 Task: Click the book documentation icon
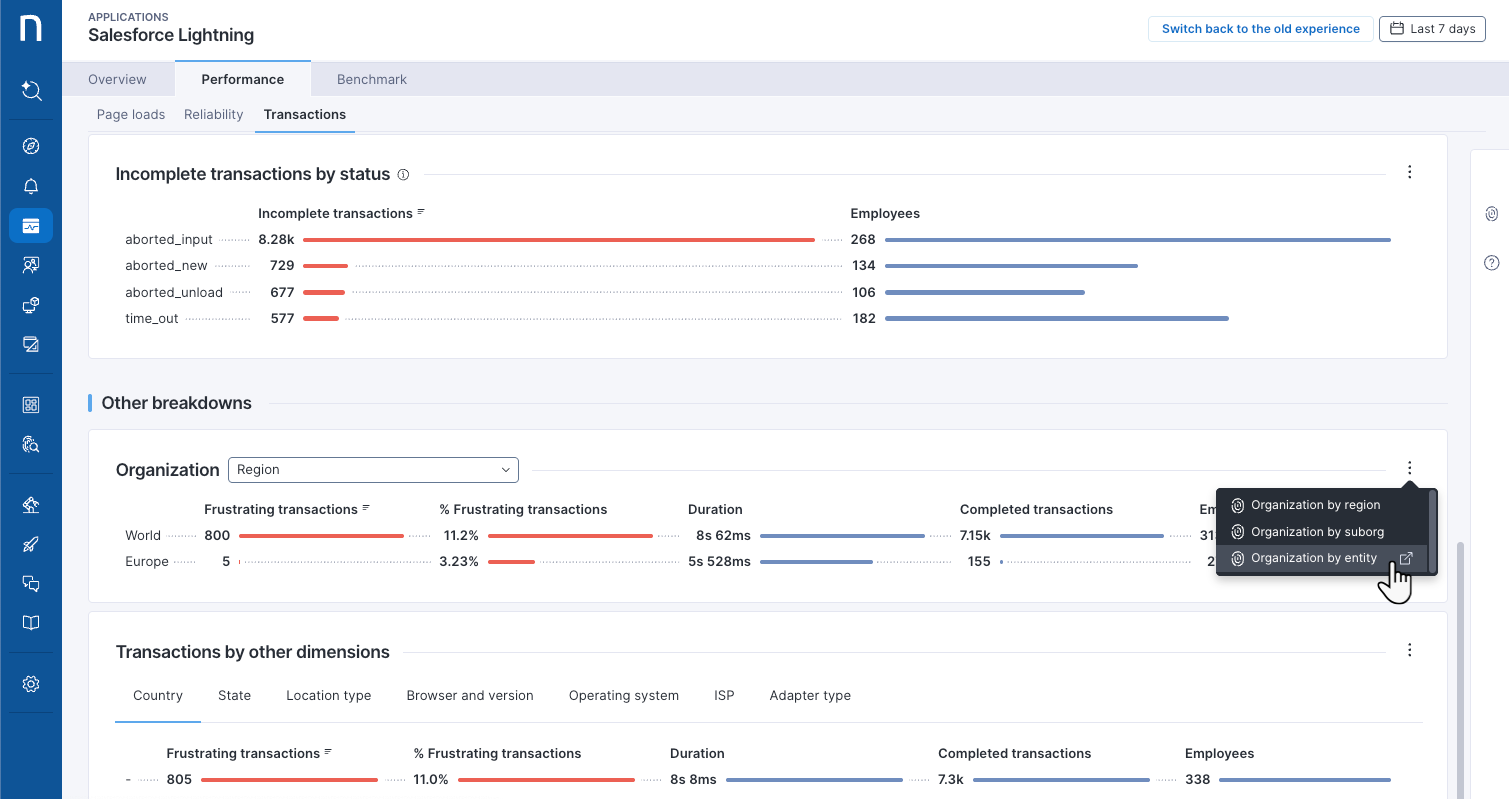click(31, 623)
